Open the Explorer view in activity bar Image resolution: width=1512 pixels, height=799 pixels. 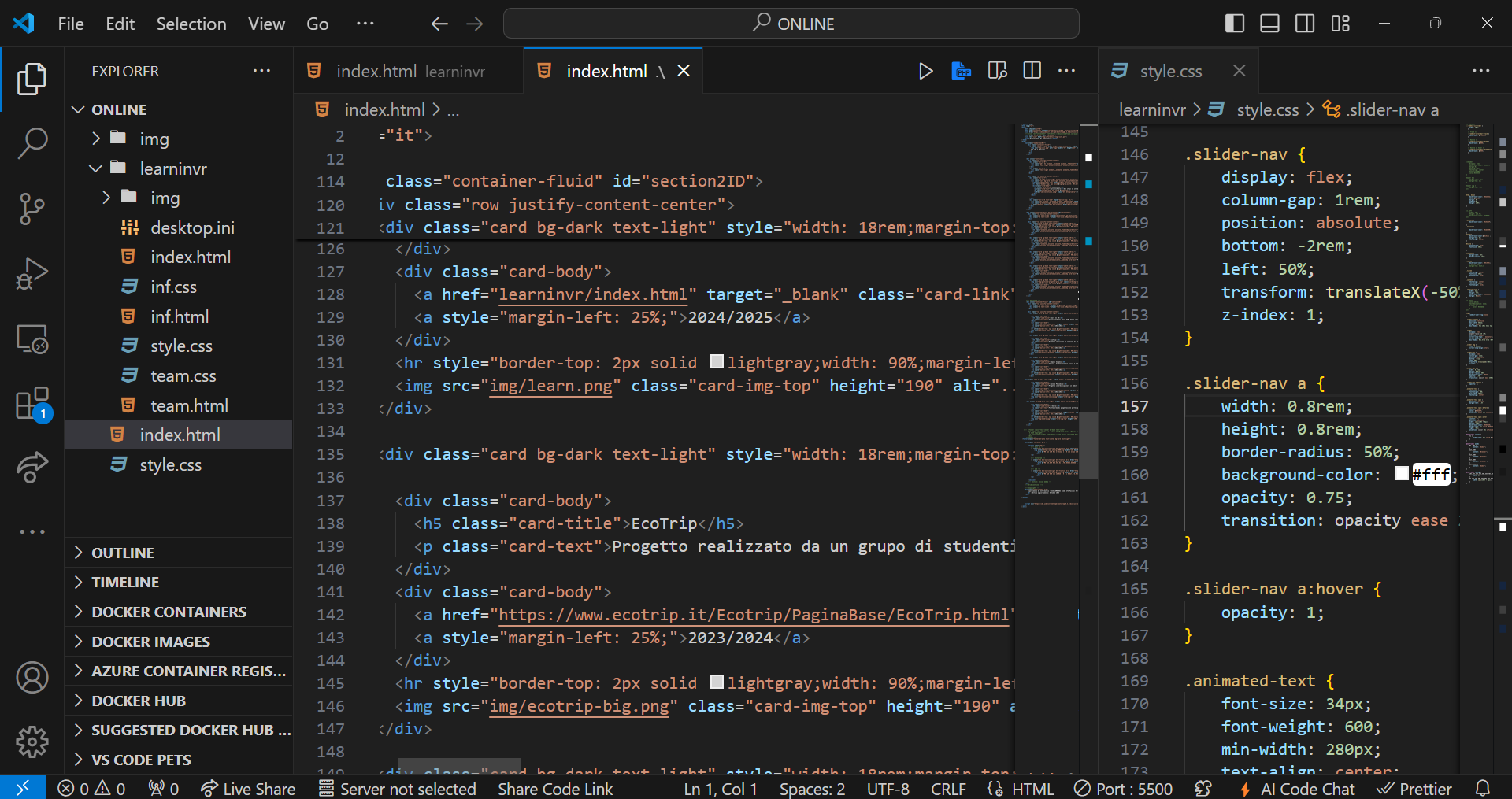click(x=31, y=79)
